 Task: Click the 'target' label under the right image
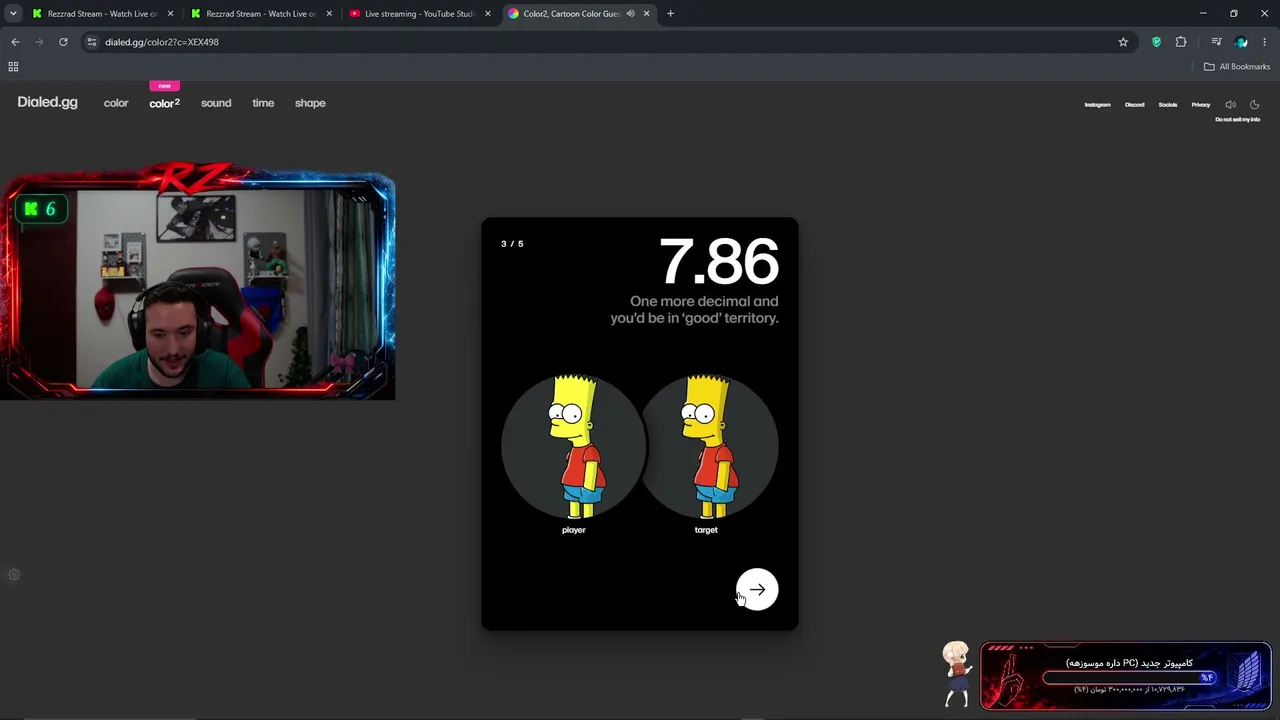click(706, 530)
